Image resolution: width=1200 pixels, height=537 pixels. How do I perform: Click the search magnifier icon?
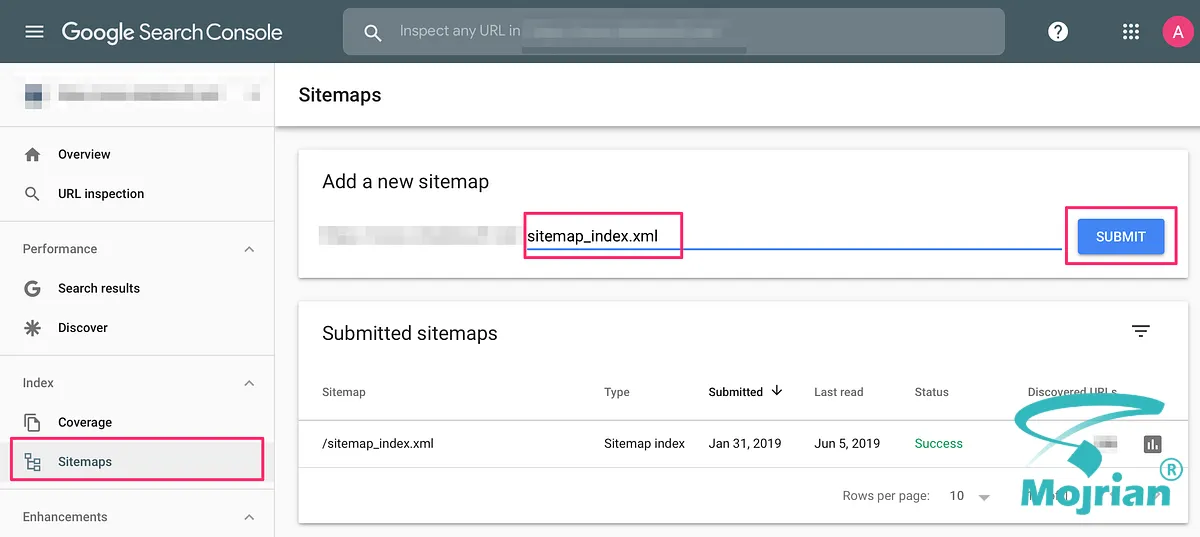373,33
